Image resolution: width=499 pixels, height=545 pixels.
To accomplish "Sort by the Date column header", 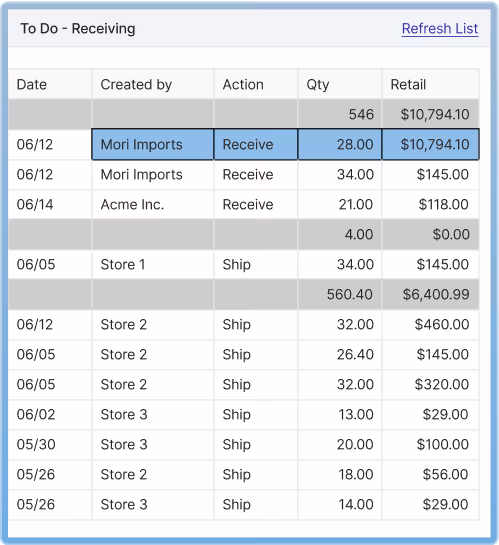I will 50,84.
